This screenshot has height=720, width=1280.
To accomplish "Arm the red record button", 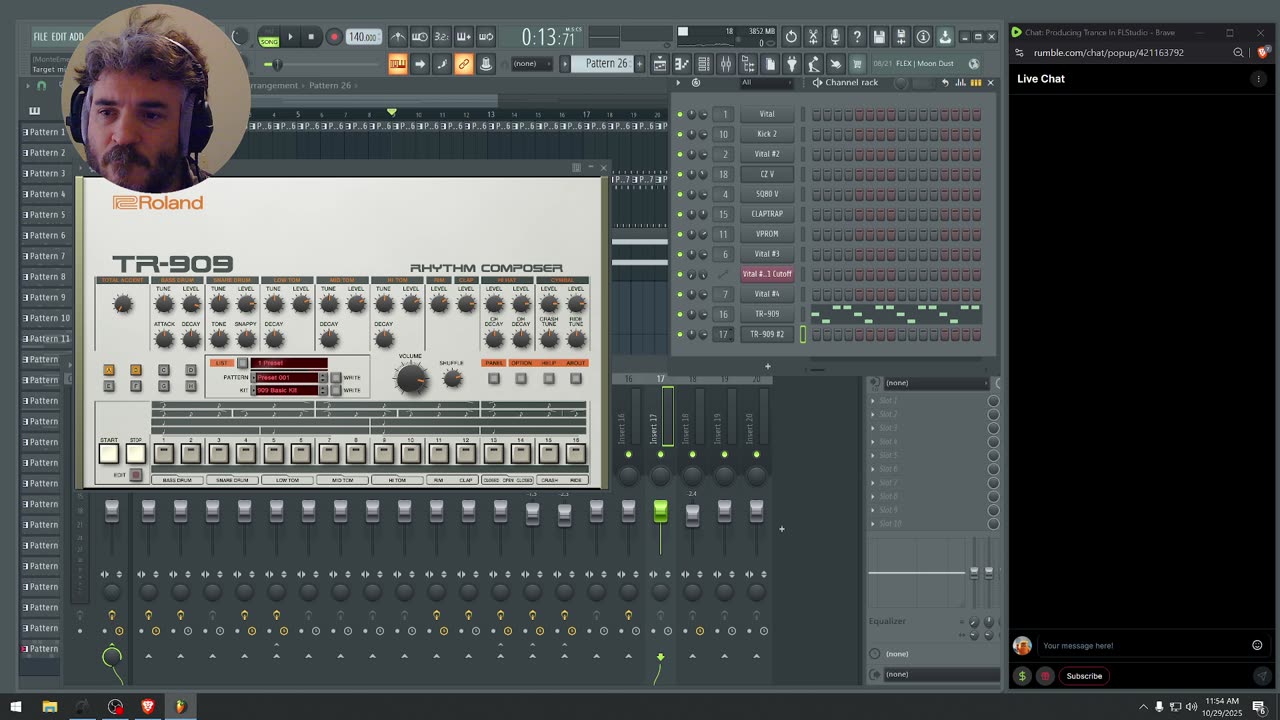I will point(334,37).
